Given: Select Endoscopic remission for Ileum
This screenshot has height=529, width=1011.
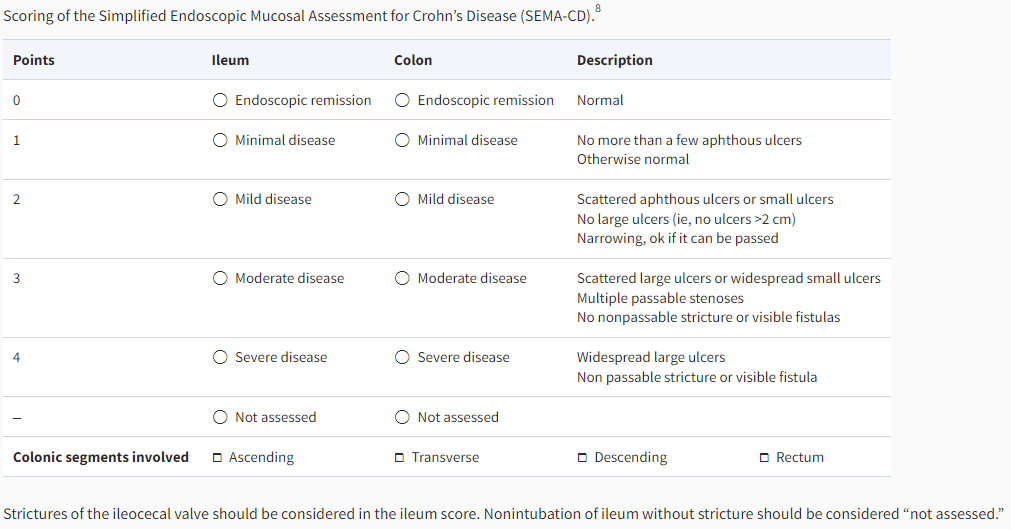Looking at the screenshot, I should (220, 100).
